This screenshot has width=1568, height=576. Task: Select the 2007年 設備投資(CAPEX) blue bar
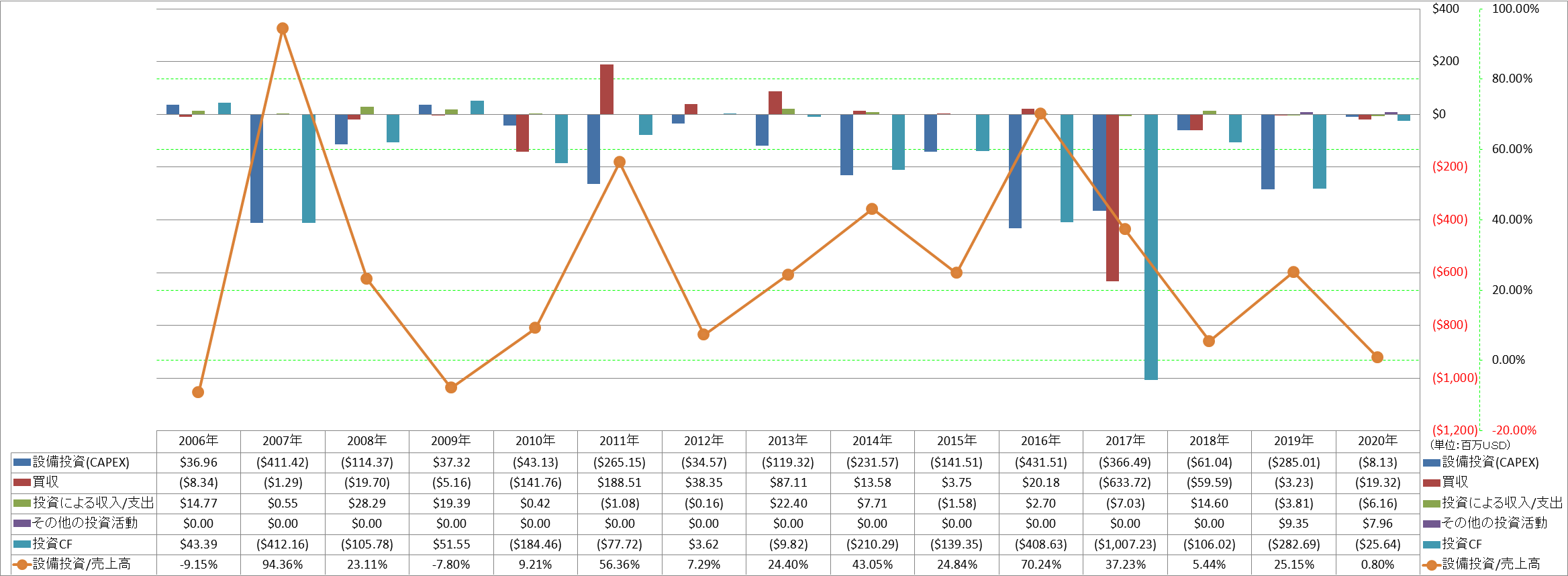pyautogui.click(x=256, y=169)
